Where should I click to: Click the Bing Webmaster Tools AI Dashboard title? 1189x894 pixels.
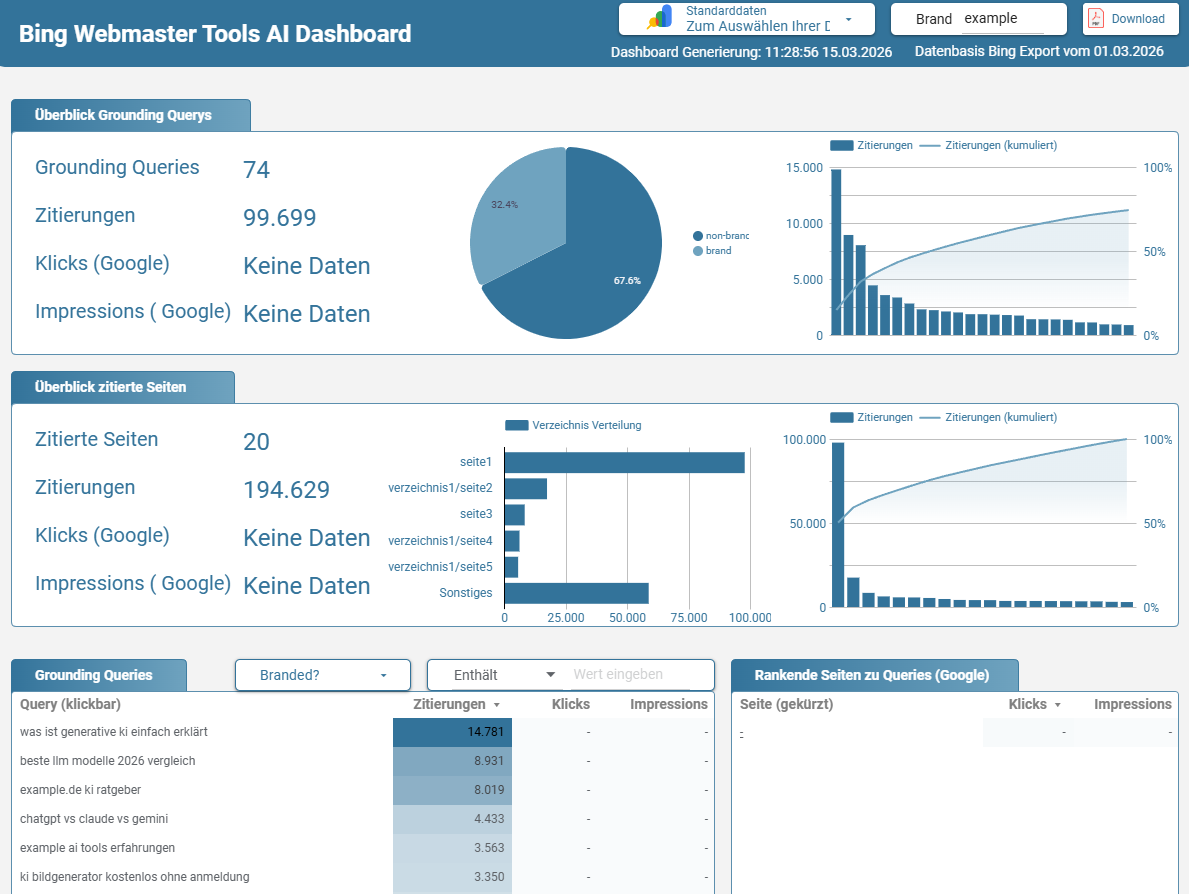point(215,33)
